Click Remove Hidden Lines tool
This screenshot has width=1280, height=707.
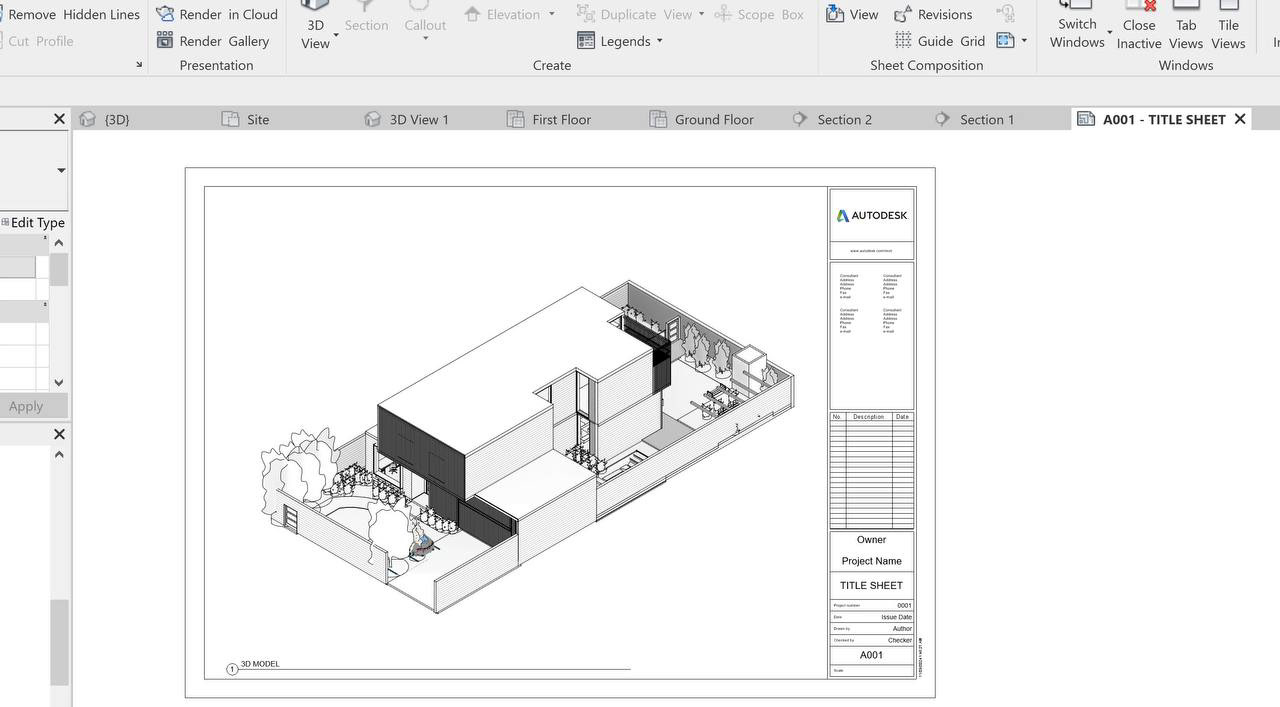[70, 14]
